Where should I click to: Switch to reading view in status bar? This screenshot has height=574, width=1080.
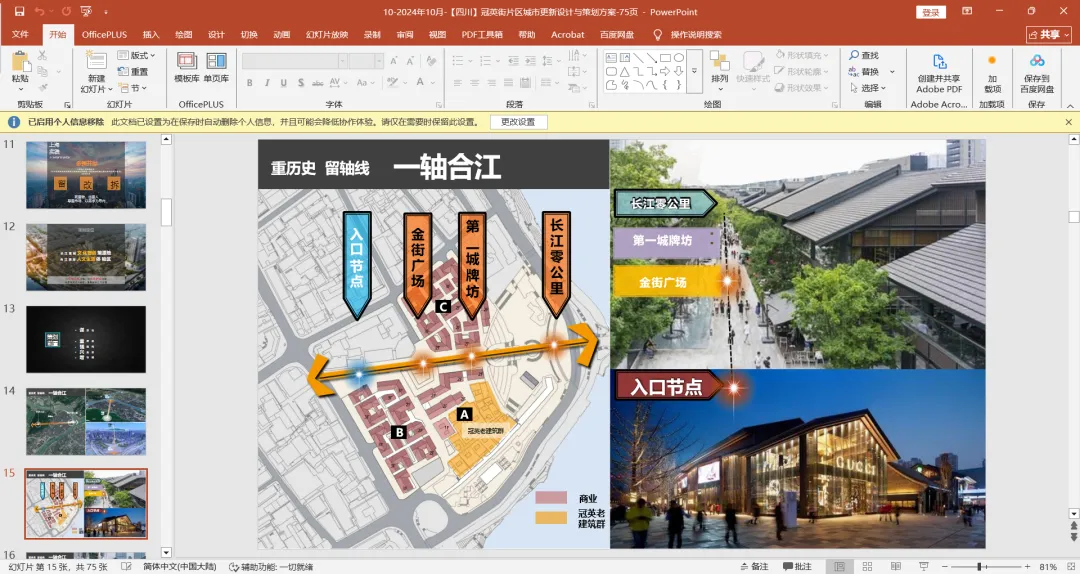(895, 566)
